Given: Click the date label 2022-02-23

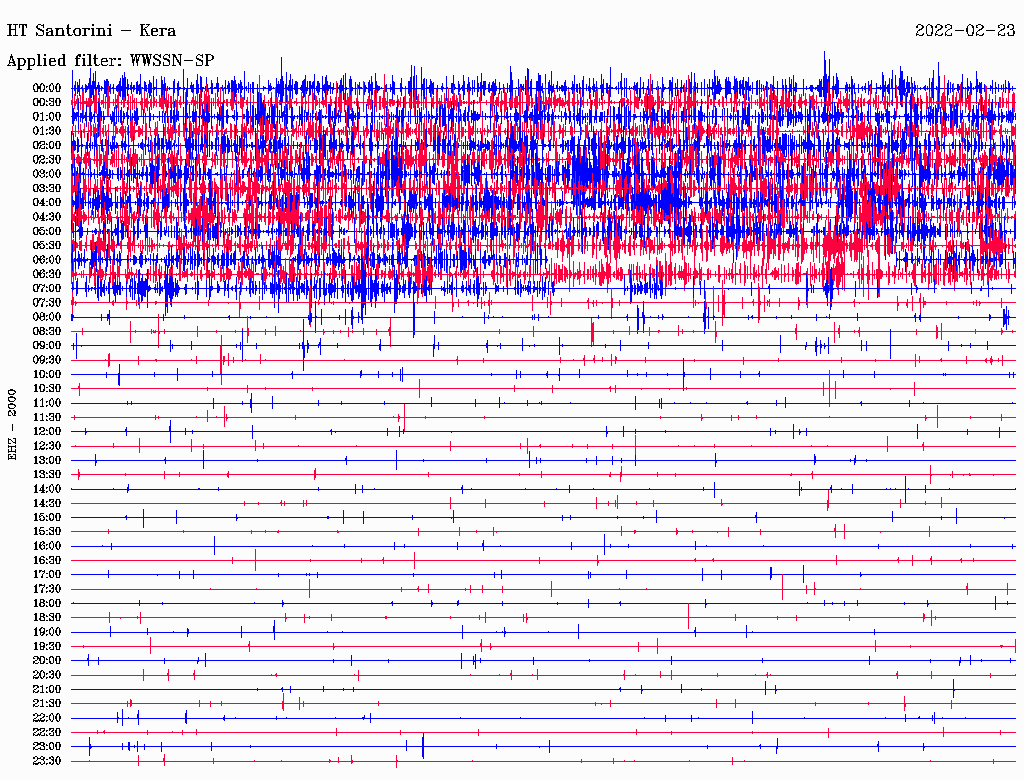Looking at the screenshot, I should tap(965, 31).
